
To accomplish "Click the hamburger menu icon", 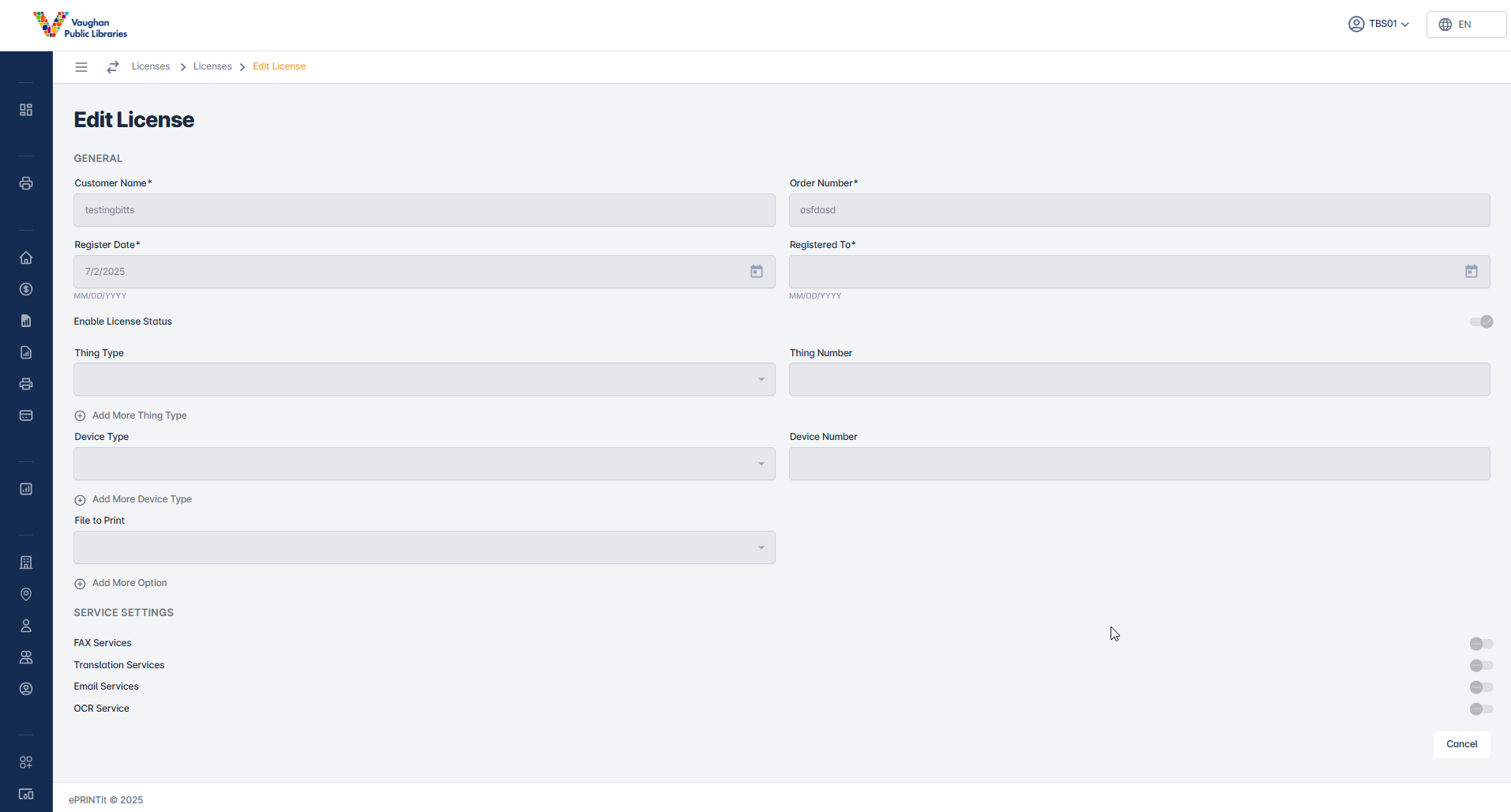I will tap(81, 67).
